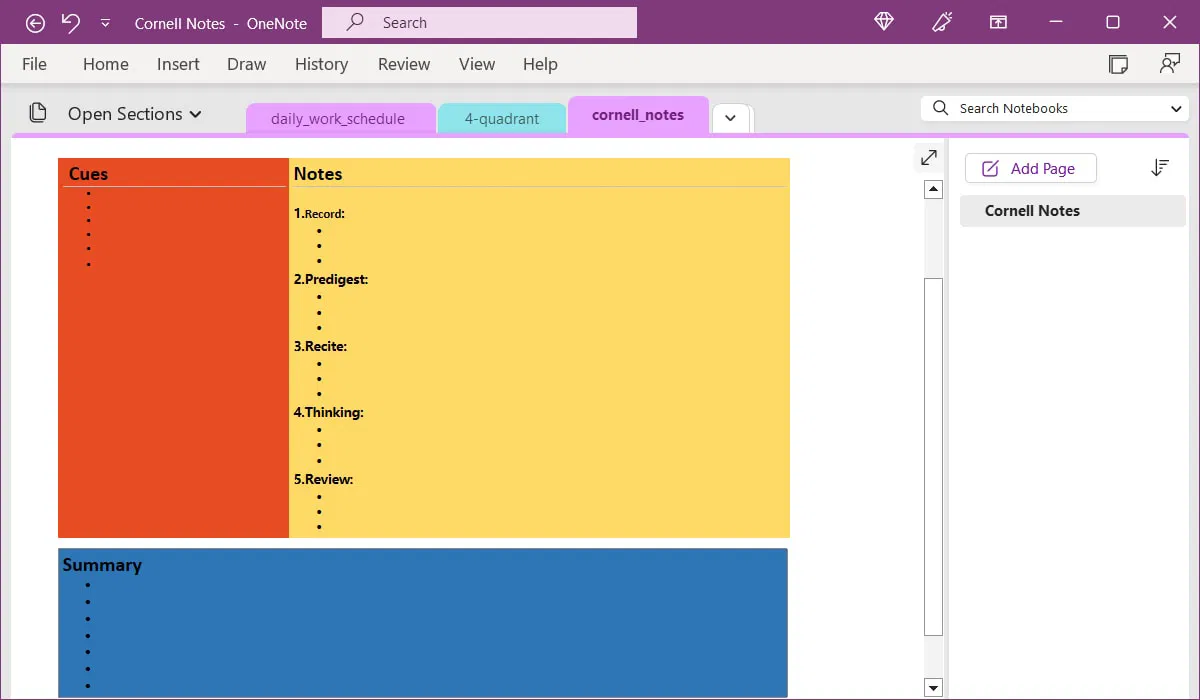Screen dimensions: 1200x700
Task: Open feedback with the person chat icon
Action: coord(1170,63)
